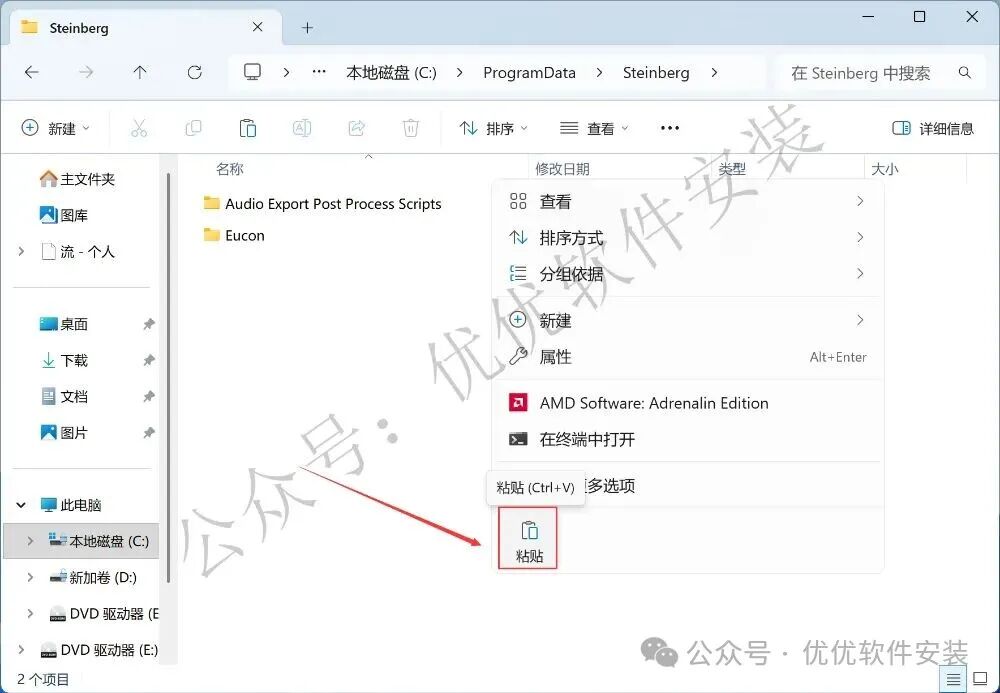Select DVD 驱动器 (E:) bottom tree entry
Image resolution: width=1000 pixels, height=693 pixels.
click(x=98, y=650)
